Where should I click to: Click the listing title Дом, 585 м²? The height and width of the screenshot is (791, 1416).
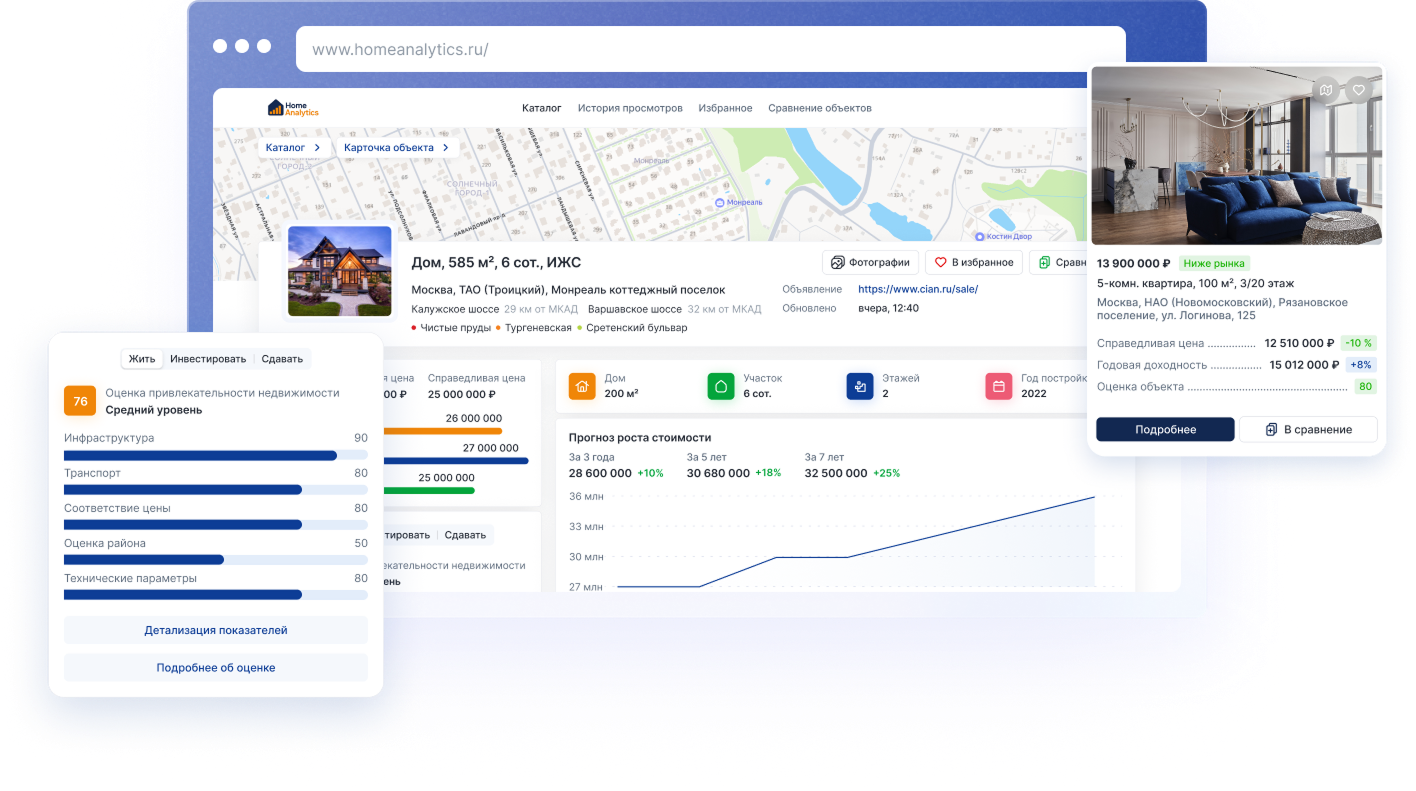[x=496, y=263]
